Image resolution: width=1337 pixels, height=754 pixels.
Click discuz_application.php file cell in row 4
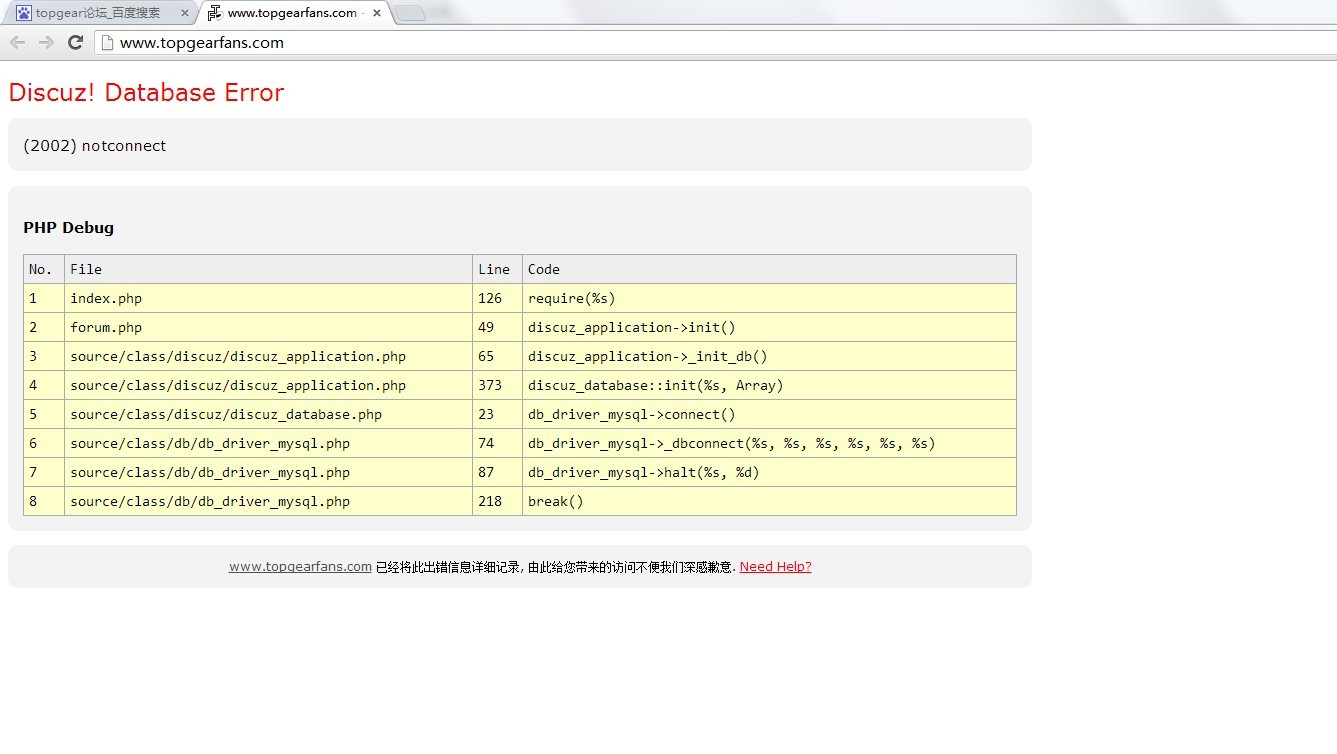coord(268,385)
